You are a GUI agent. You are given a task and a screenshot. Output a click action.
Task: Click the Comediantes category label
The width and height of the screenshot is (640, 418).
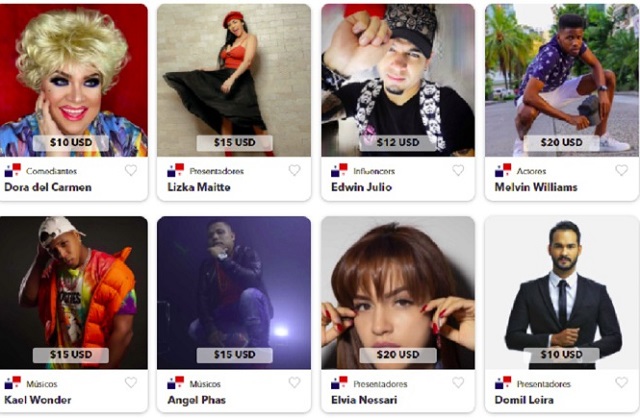click(x=51, y=171)
